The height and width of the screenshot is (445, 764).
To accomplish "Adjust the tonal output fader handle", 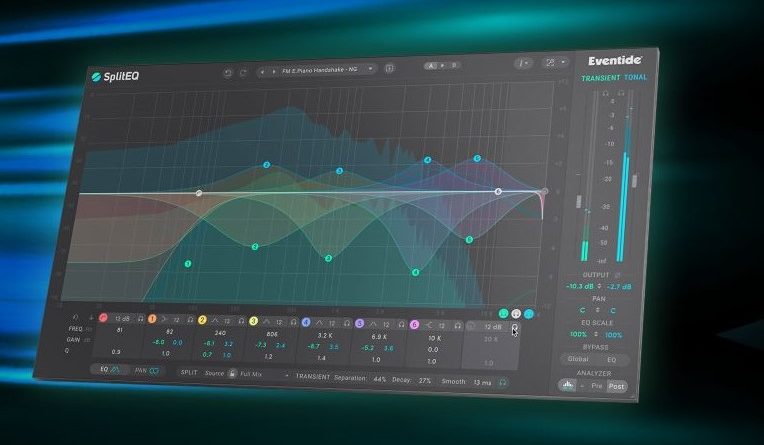I will tap(634, 180).
